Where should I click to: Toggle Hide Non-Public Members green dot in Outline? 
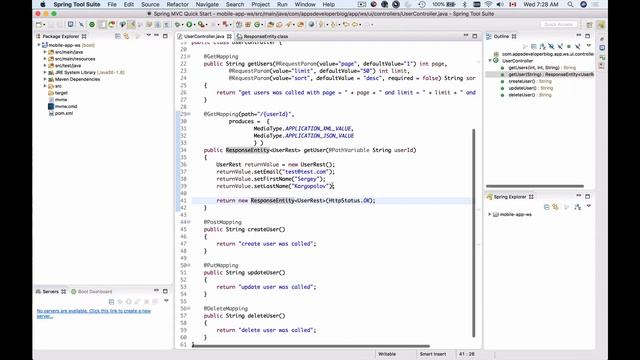click(569, 46)
